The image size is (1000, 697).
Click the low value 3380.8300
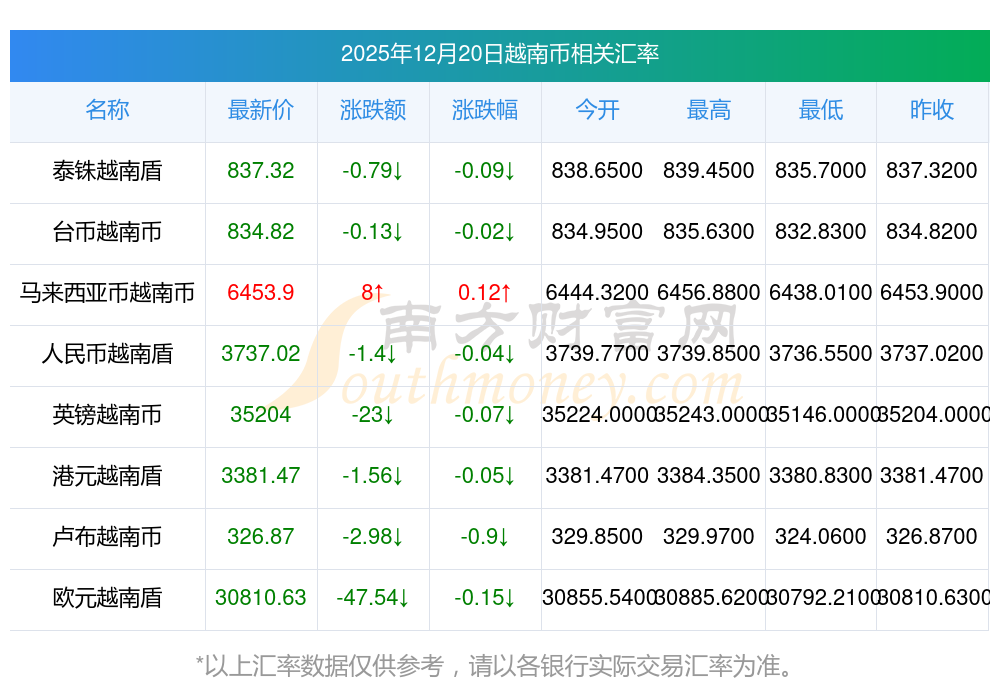point(821,475)
